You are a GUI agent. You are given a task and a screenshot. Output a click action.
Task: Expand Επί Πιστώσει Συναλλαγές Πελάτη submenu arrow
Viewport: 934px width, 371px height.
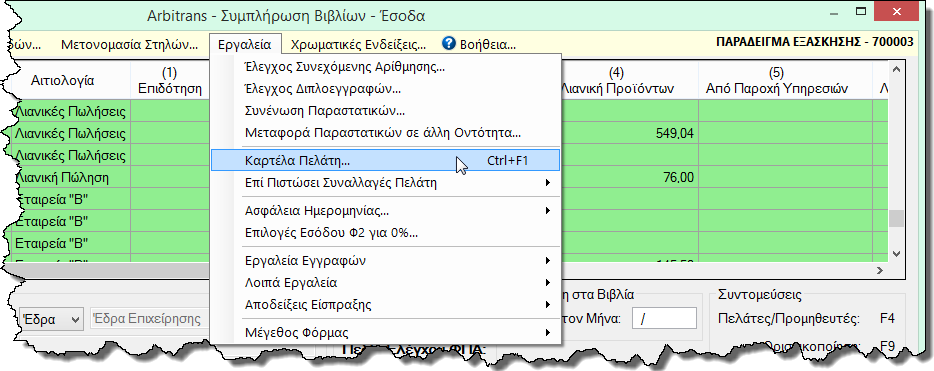click(x=547, y=183)
